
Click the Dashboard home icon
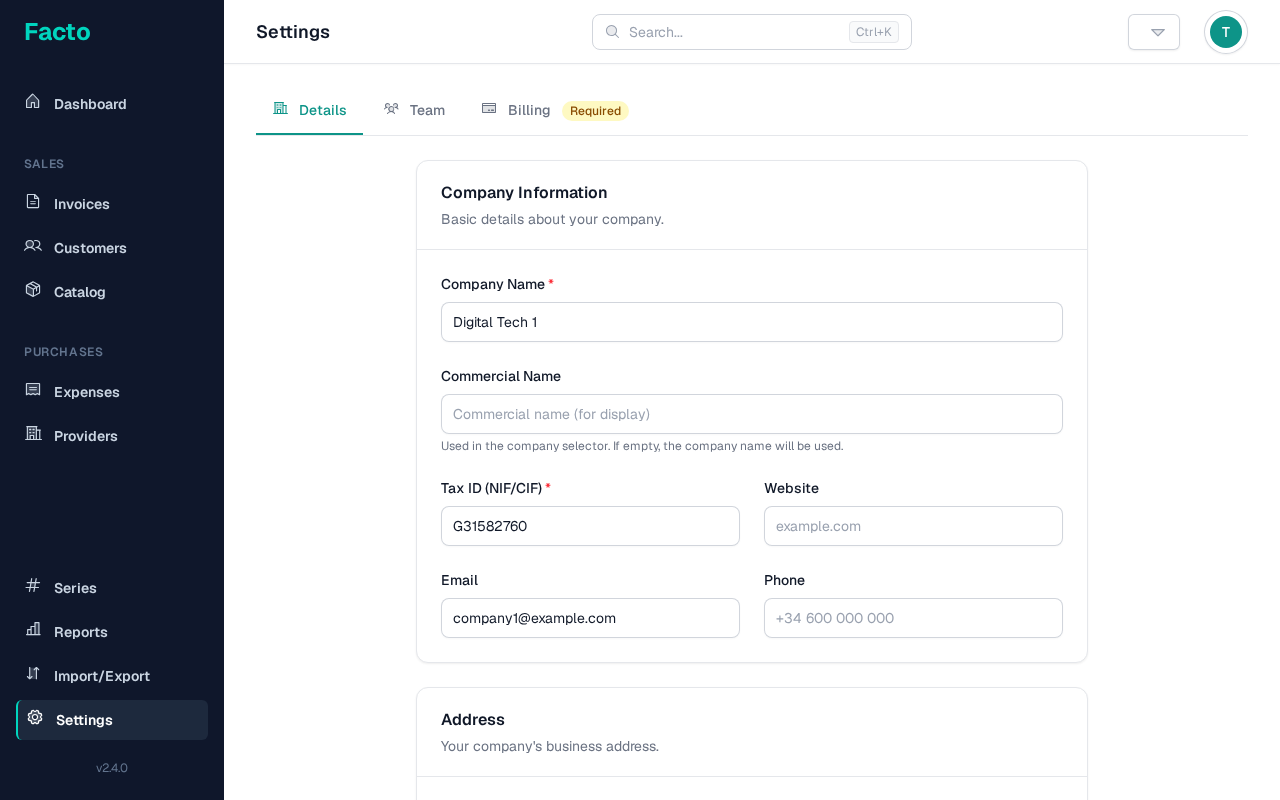pyautogui.click(x=33, y=102)
